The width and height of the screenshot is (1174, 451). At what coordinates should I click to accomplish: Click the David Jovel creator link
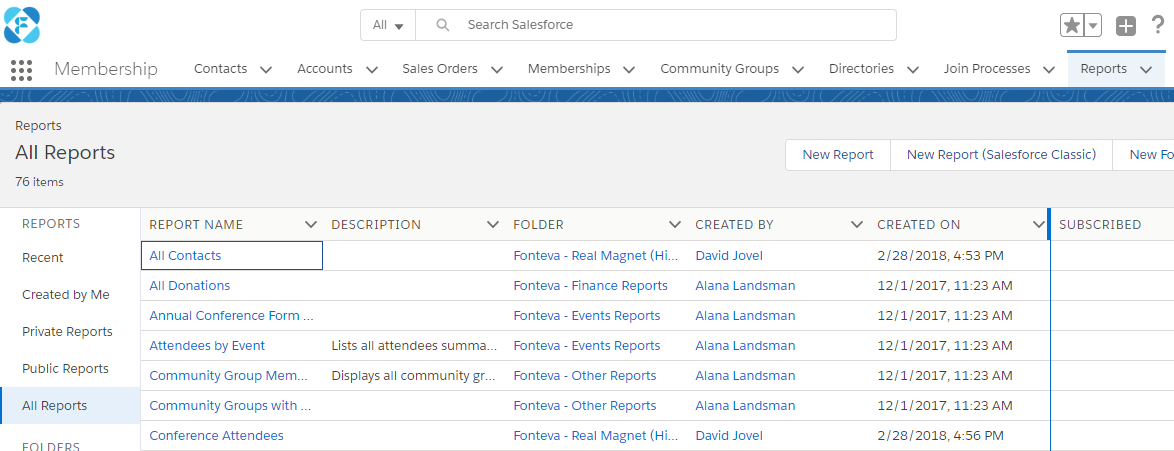pyautogui.click(x=729, y=256)
